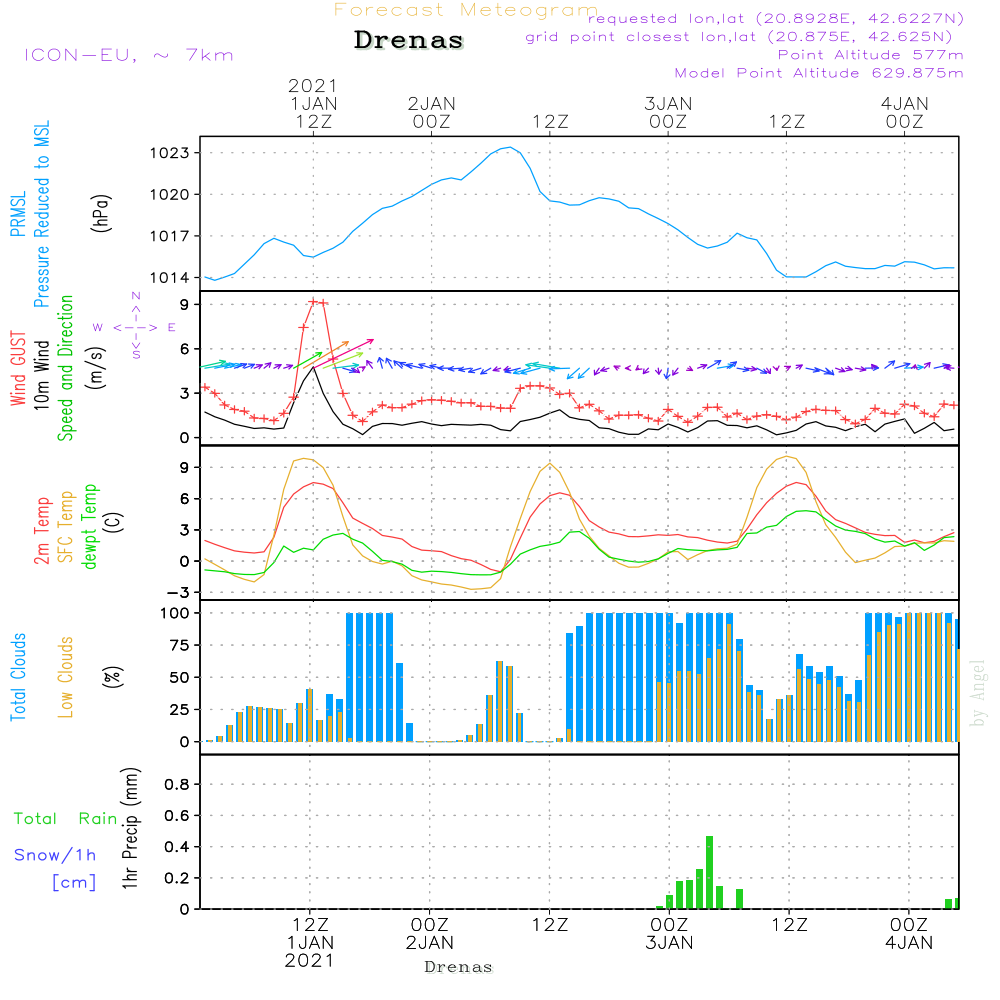Viewport: 1000px width, 1000px height.
Task: Click the "0.8" precipitation axis value
Action: 177,784
